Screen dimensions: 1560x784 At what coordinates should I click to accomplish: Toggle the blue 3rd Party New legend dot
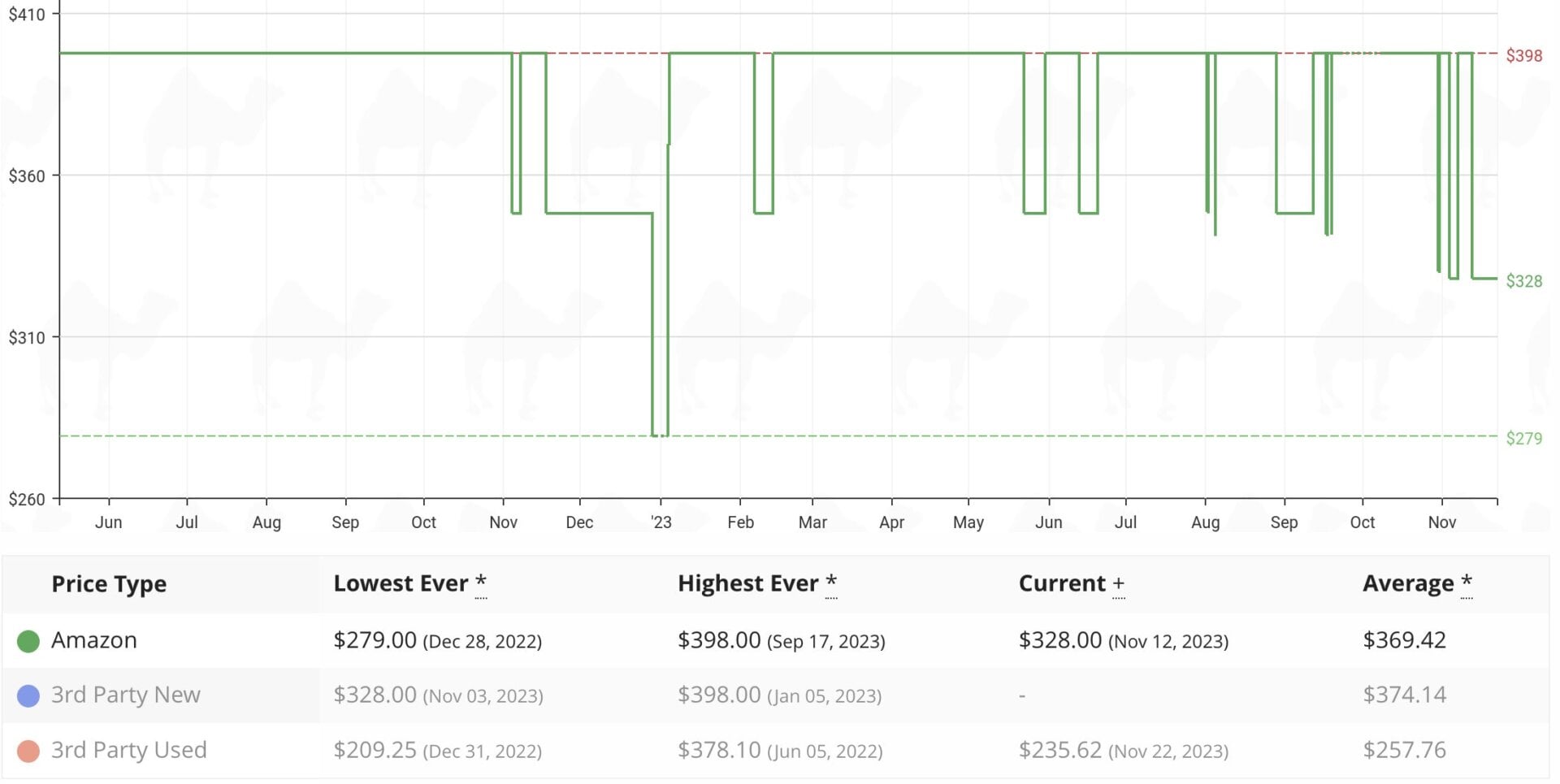[27, 695]
